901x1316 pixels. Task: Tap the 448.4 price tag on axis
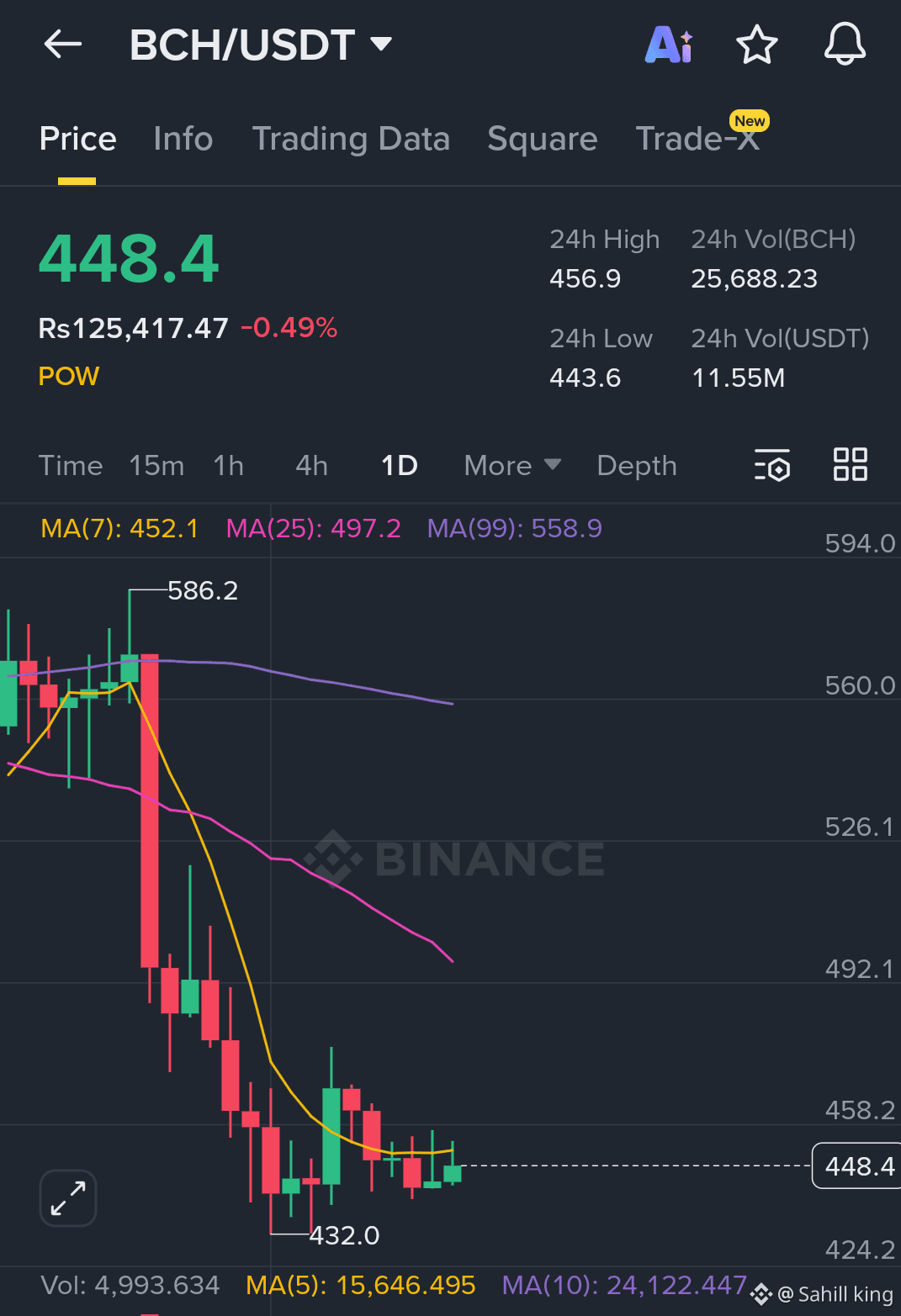(856, 1165)
